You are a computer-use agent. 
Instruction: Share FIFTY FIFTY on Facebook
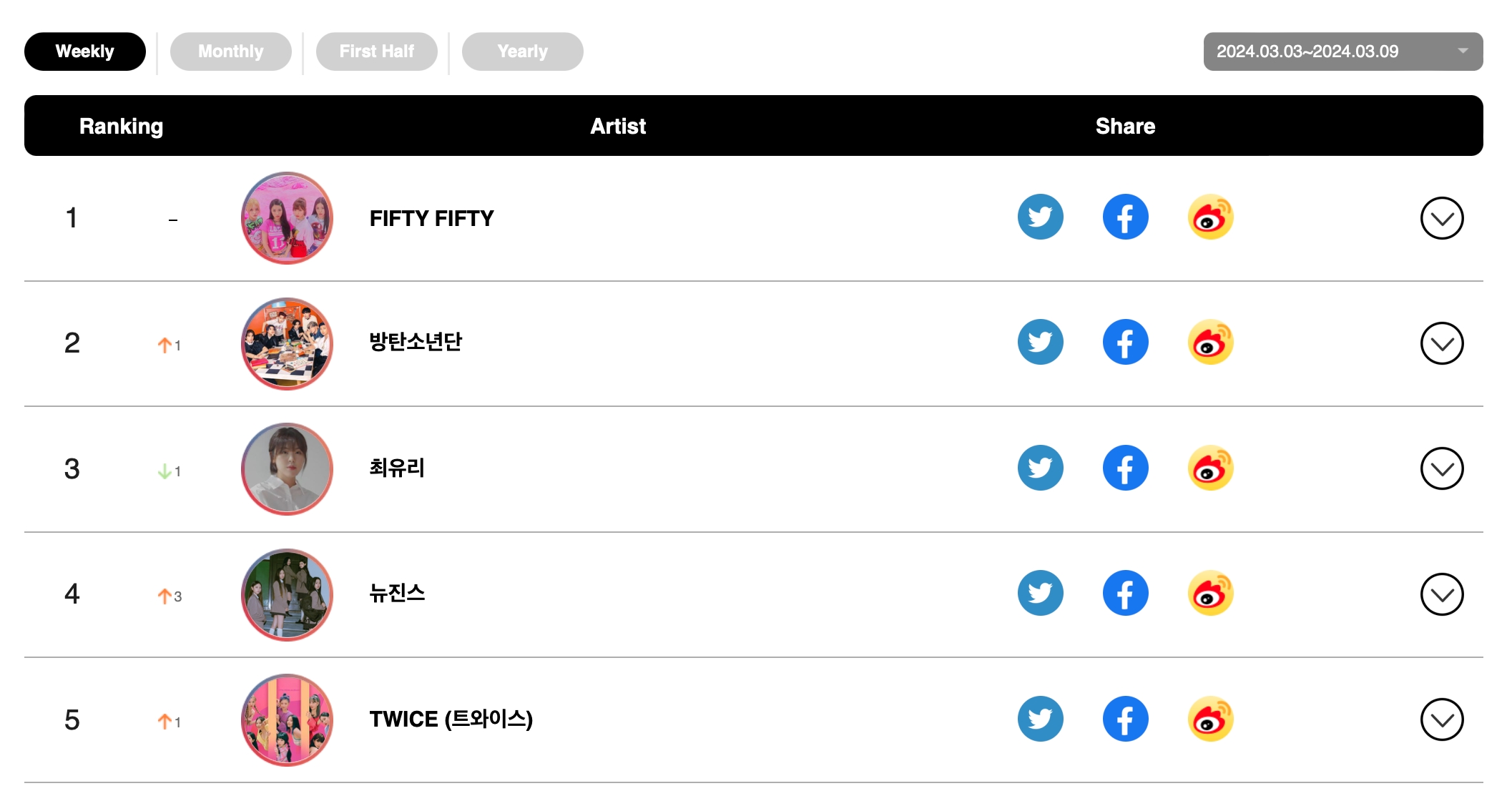(1125, 217)
